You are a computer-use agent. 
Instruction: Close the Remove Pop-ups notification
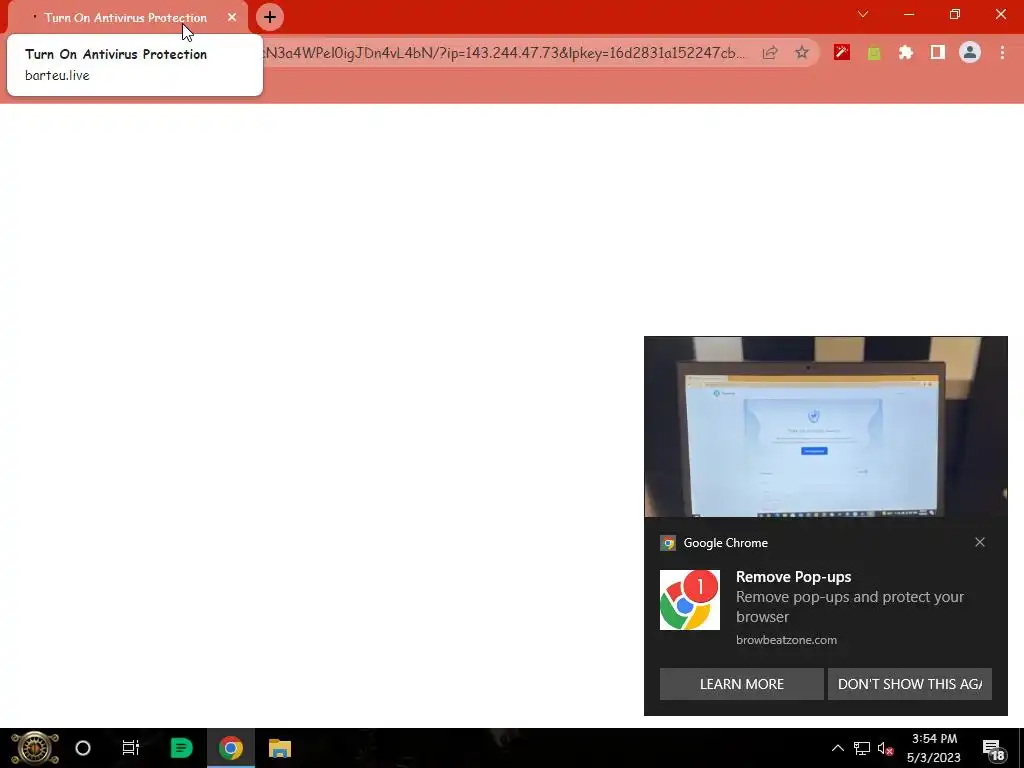(x=980, y=542)
